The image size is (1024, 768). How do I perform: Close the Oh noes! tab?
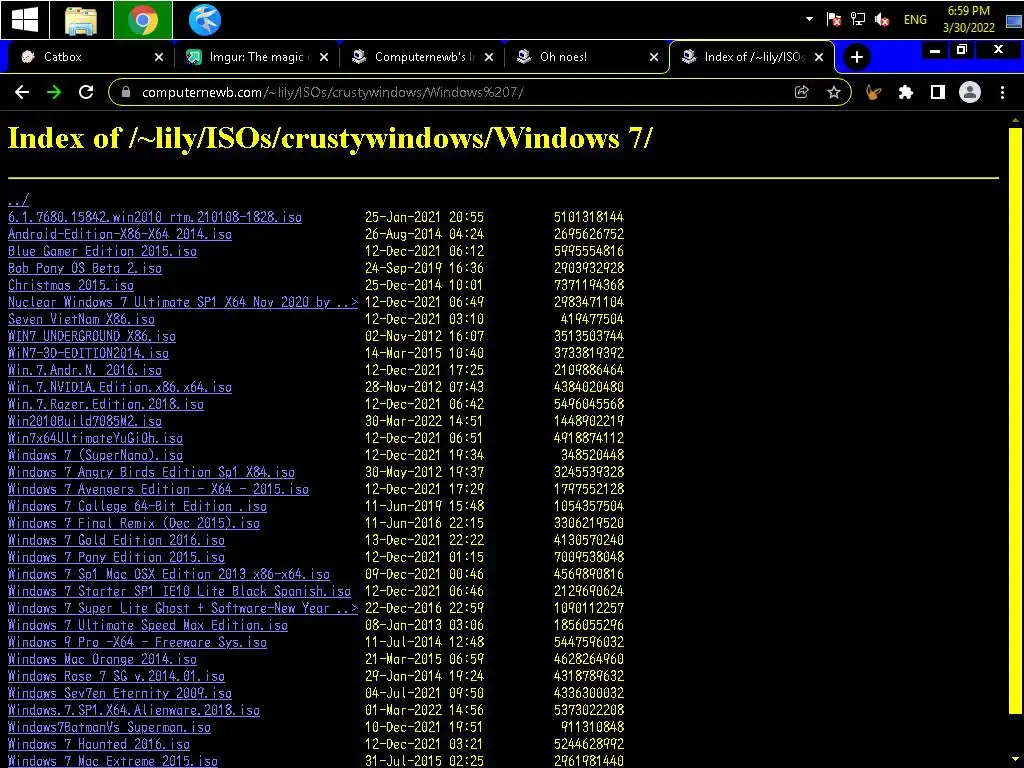pos(654,57)
